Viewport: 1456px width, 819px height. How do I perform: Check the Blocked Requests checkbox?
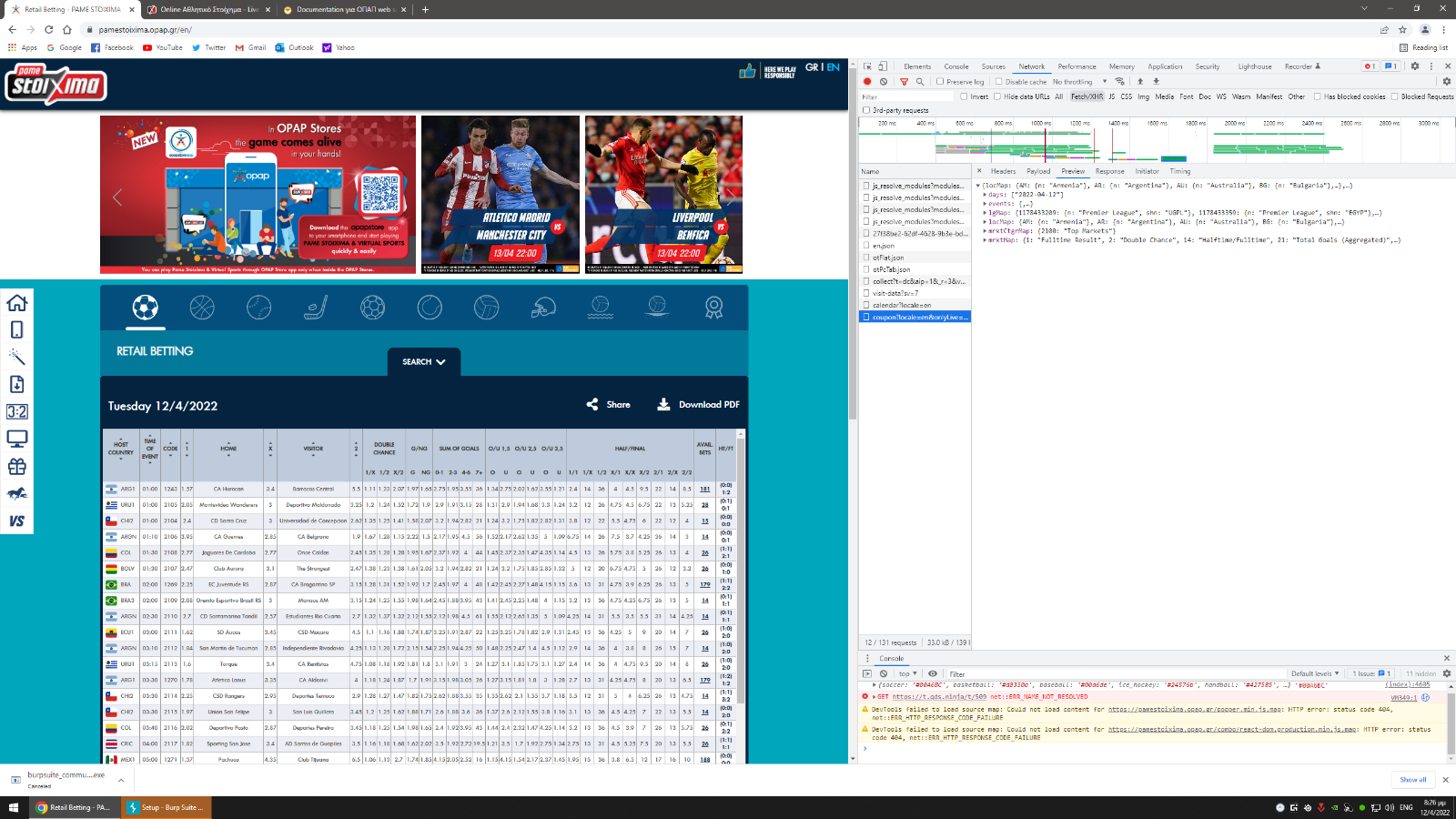point(1394,96)
